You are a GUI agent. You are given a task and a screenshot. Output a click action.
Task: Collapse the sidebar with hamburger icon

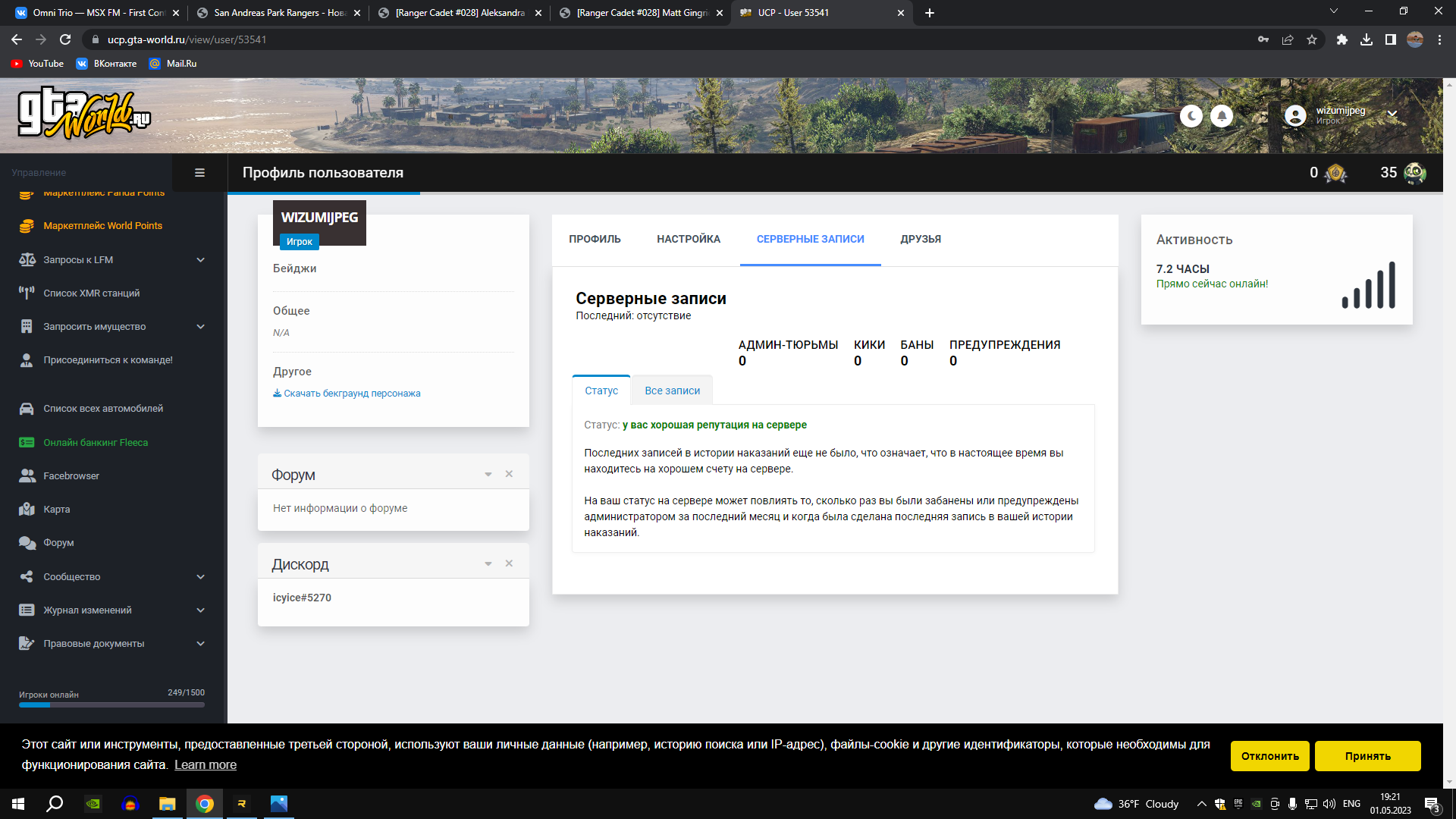coord(200,173)
